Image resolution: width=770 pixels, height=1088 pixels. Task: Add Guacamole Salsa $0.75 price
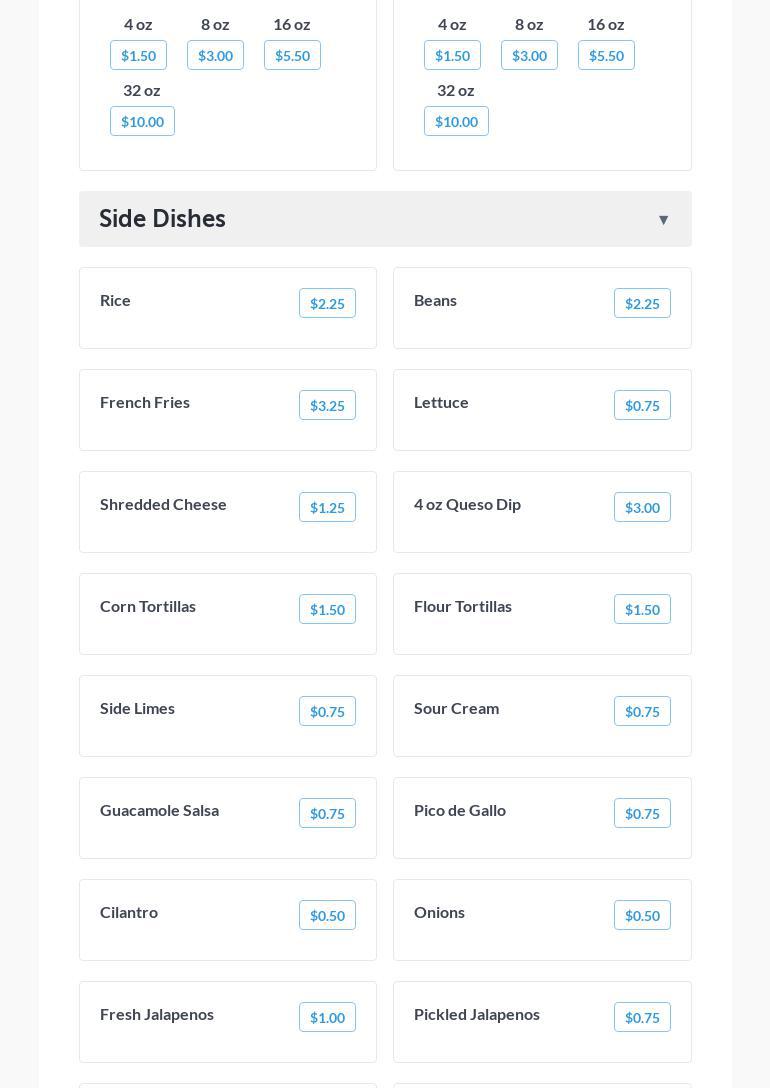click(x=327, y=814)
